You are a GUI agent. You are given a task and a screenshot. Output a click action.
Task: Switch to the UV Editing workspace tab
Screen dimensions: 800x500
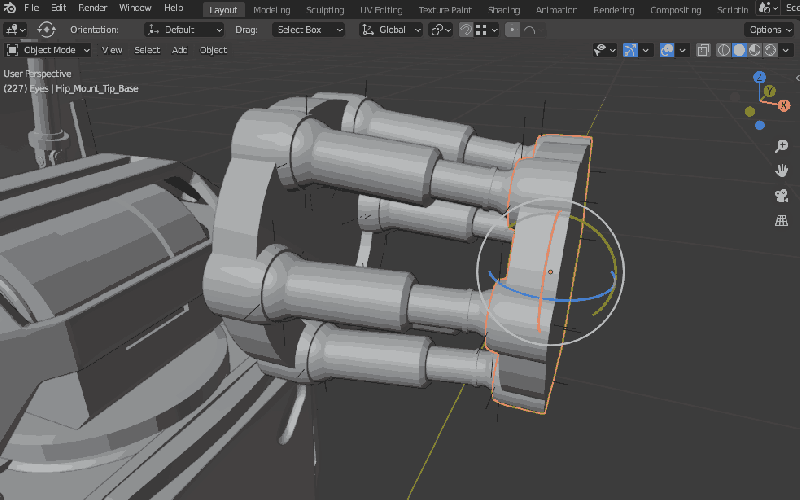381,10
